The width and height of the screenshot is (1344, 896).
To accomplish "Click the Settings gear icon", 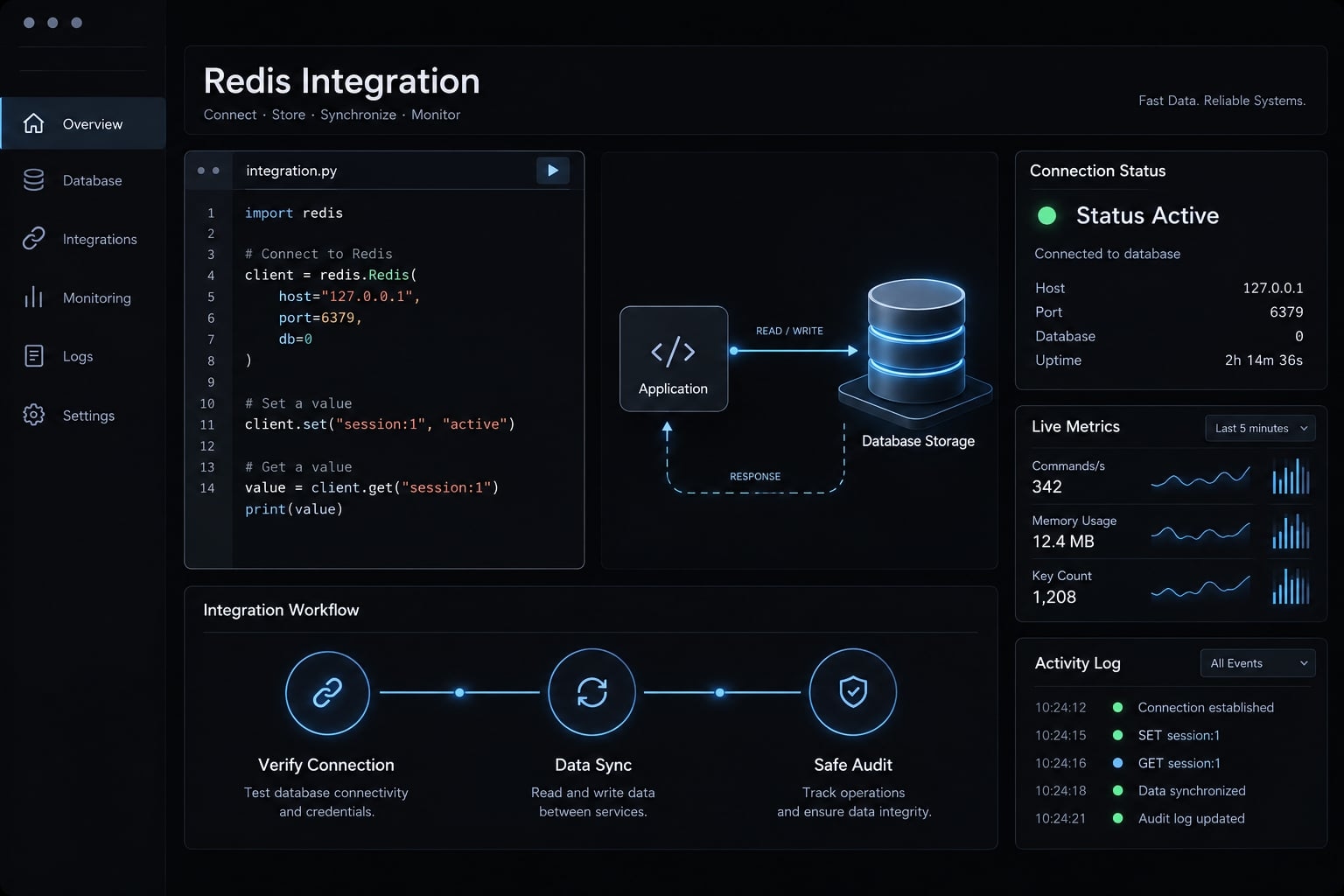I will pyautogui.click(x=33, y=415).
